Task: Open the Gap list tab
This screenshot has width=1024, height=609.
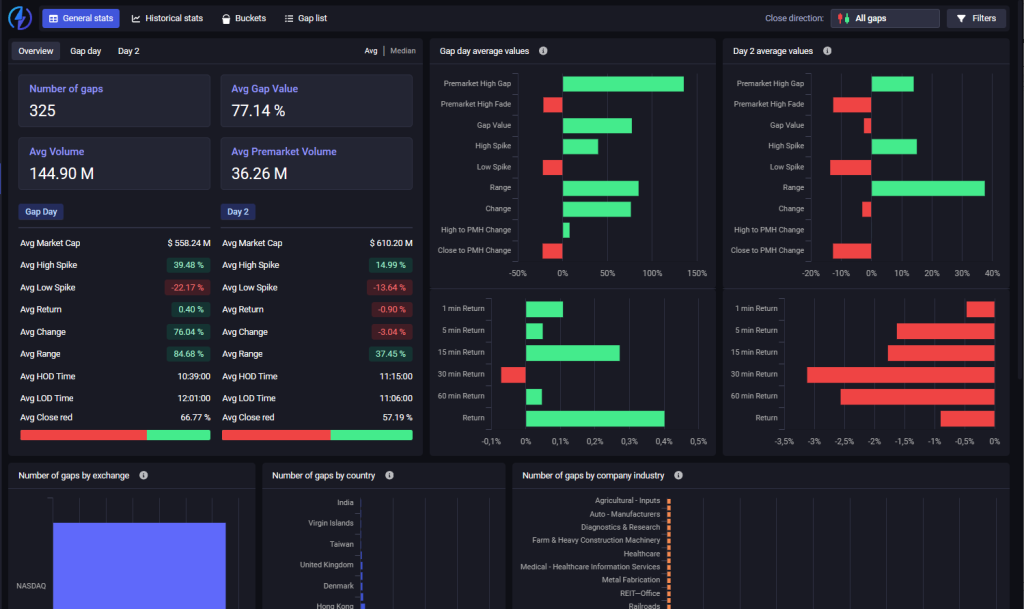Action: (306, 18)
